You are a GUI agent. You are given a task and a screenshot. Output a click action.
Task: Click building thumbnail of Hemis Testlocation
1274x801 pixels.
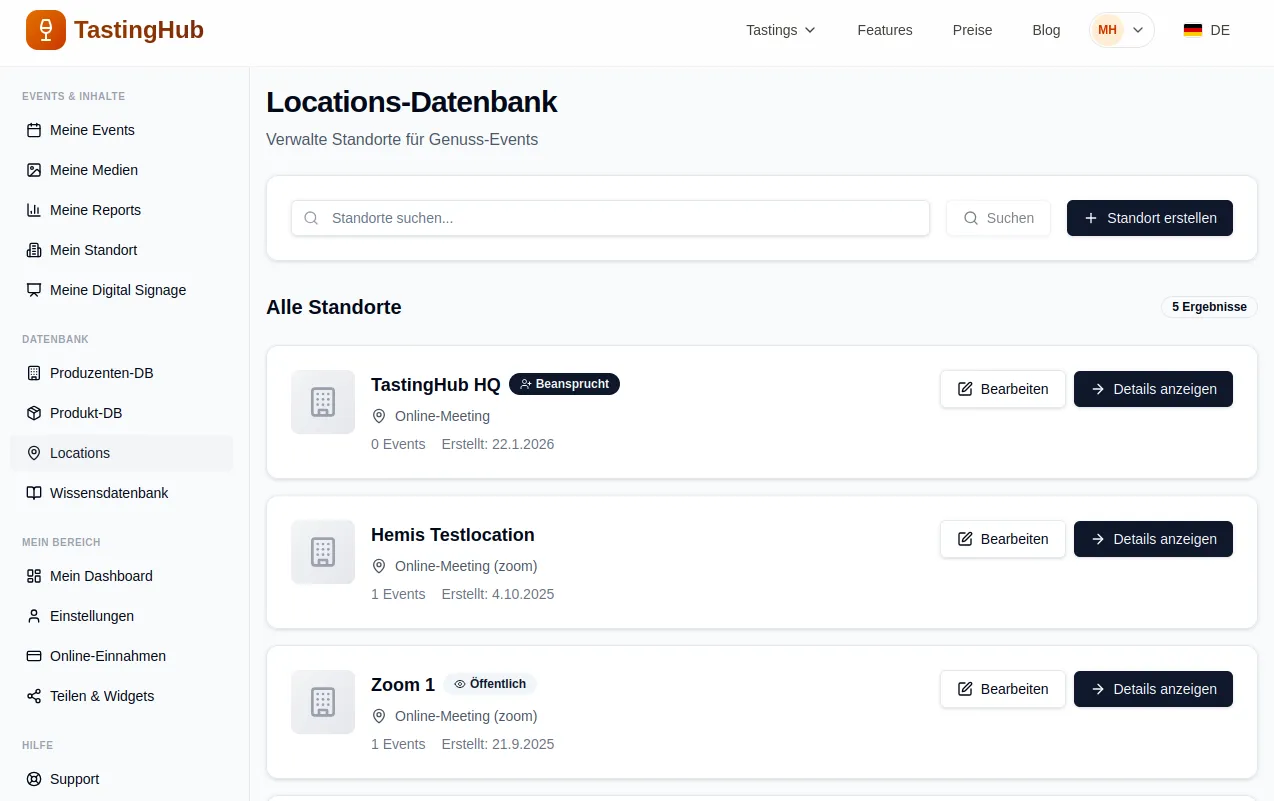click(323, 552)
